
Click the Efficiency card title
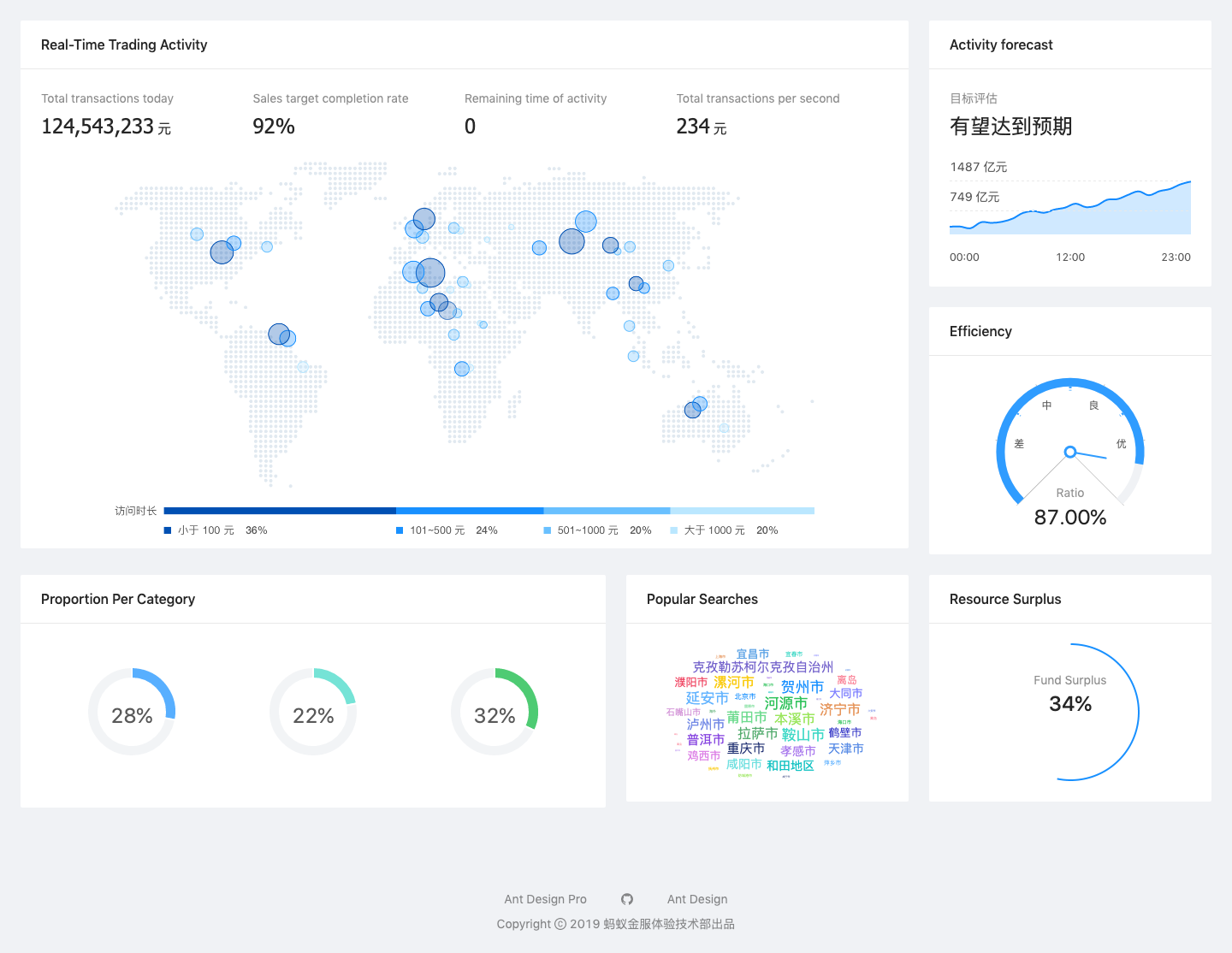980,331
